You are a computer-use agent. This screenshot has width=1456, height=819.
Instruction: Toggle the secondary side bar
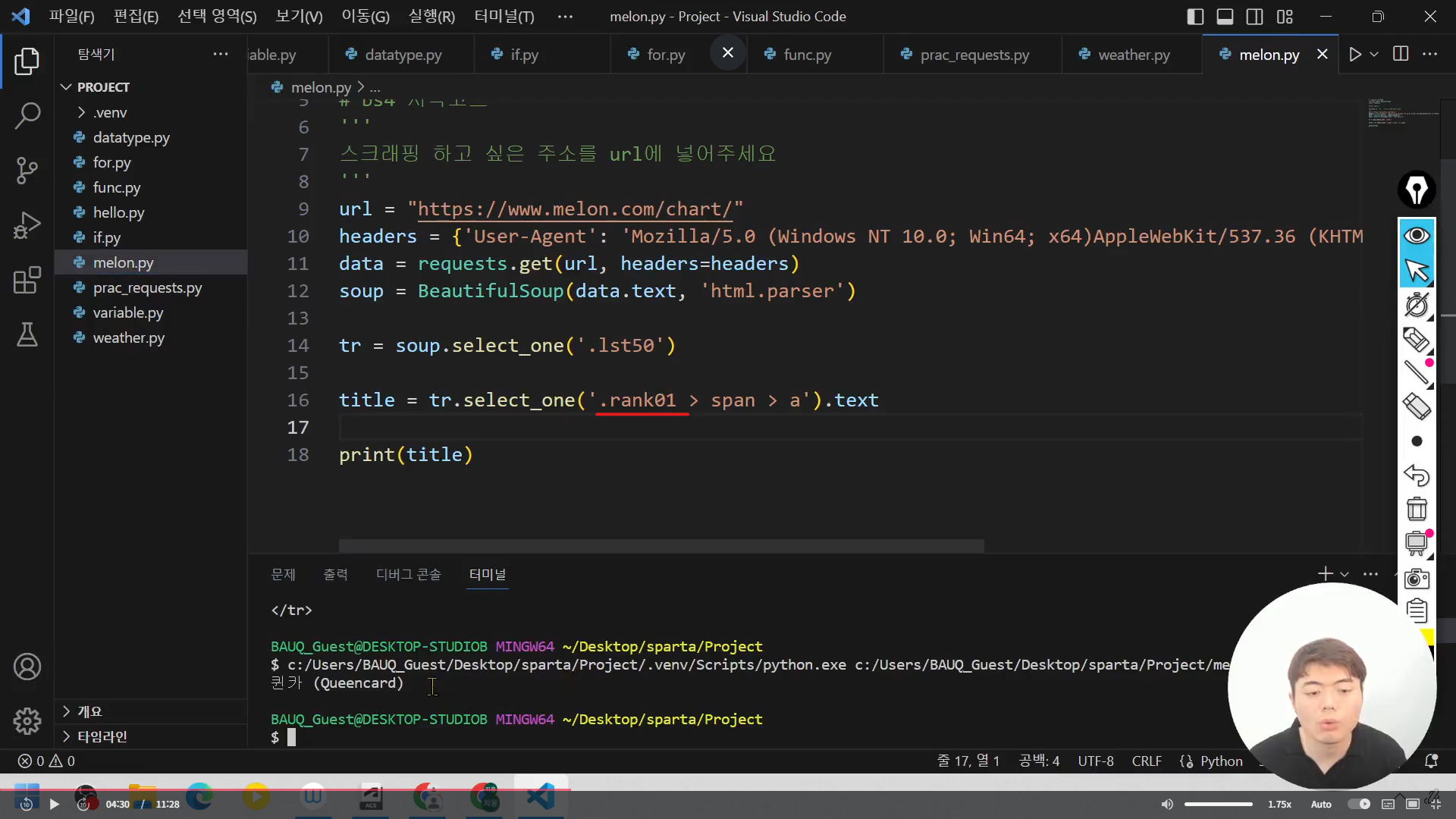pyautogui.click(x=1255, y=17)
